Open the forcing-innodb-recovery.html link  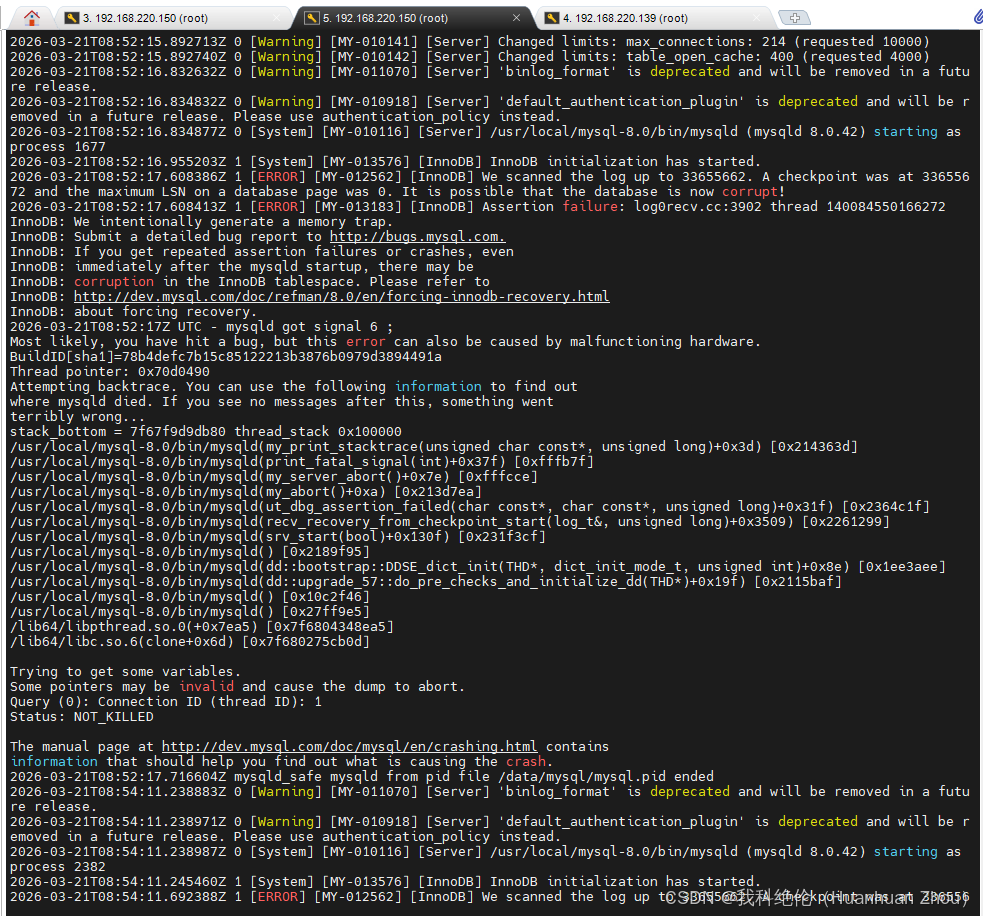pyautogui.click(x=342, y=297)
